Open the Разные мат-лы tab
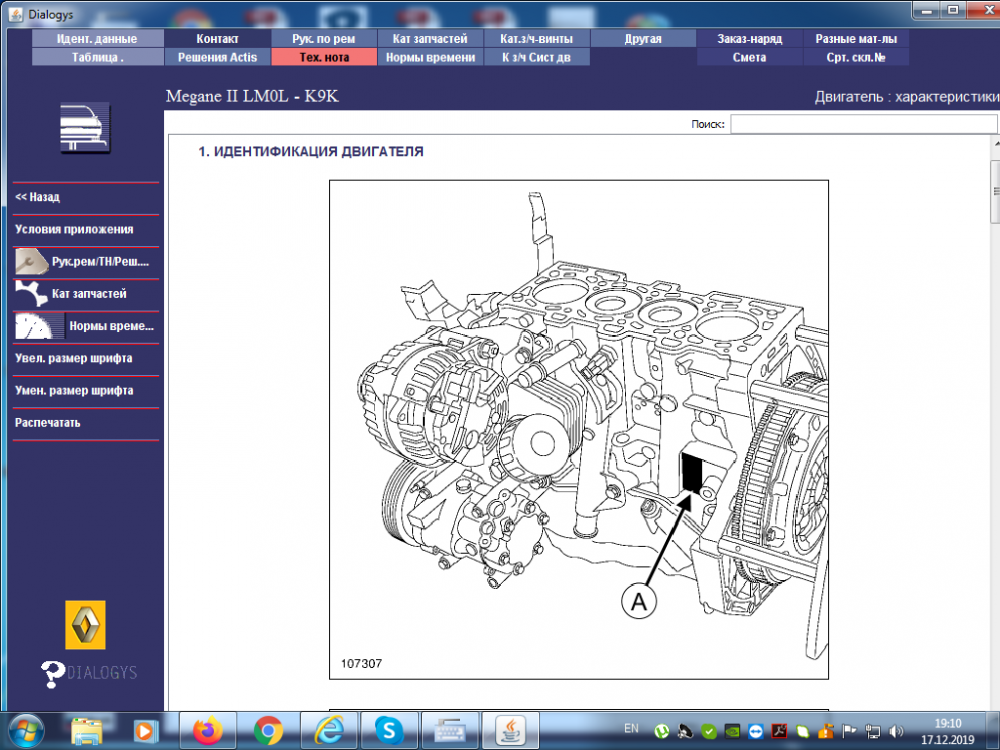 (856, 39)
